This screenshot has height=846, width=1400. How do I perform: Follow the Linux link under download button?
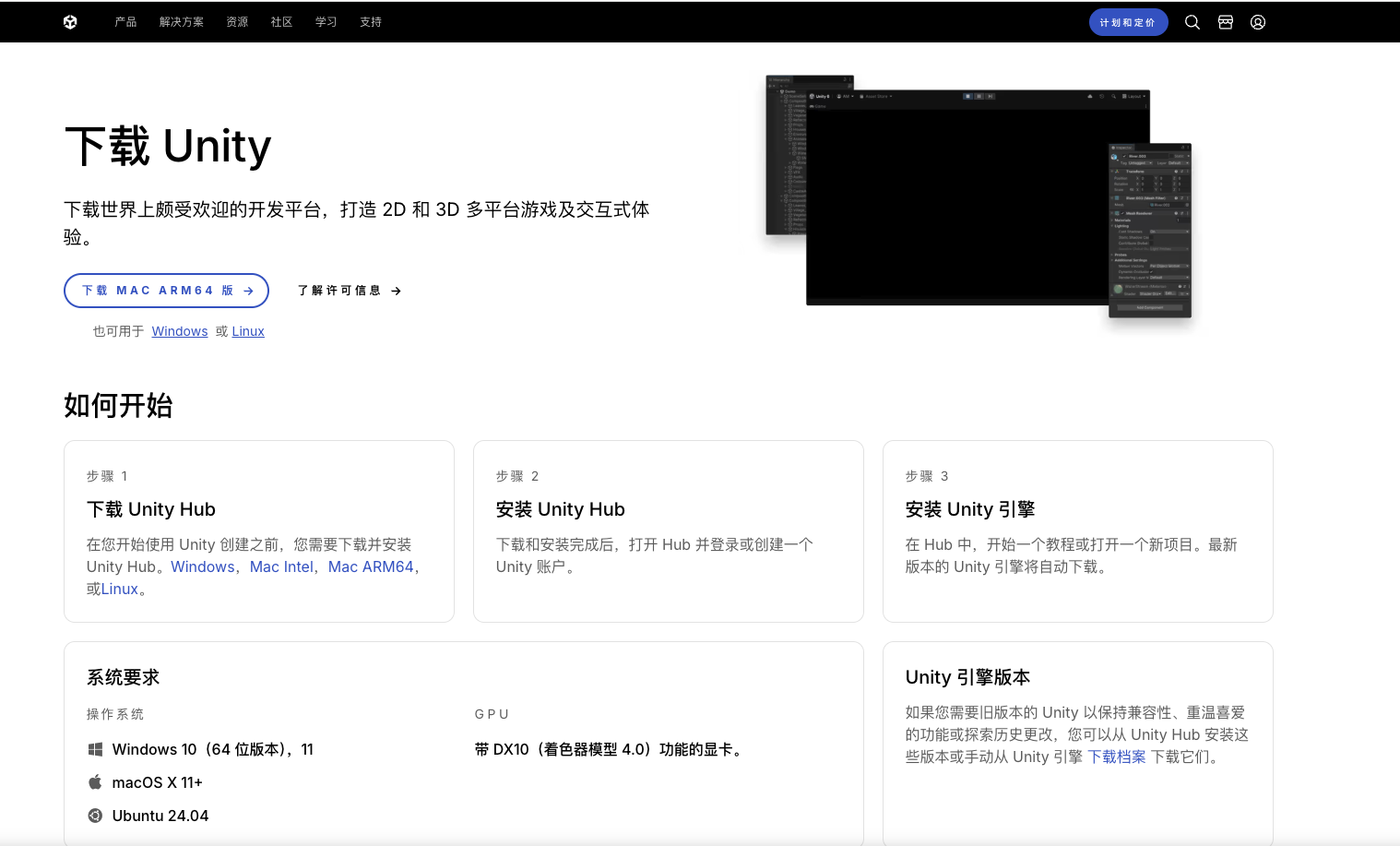[248, 331]
